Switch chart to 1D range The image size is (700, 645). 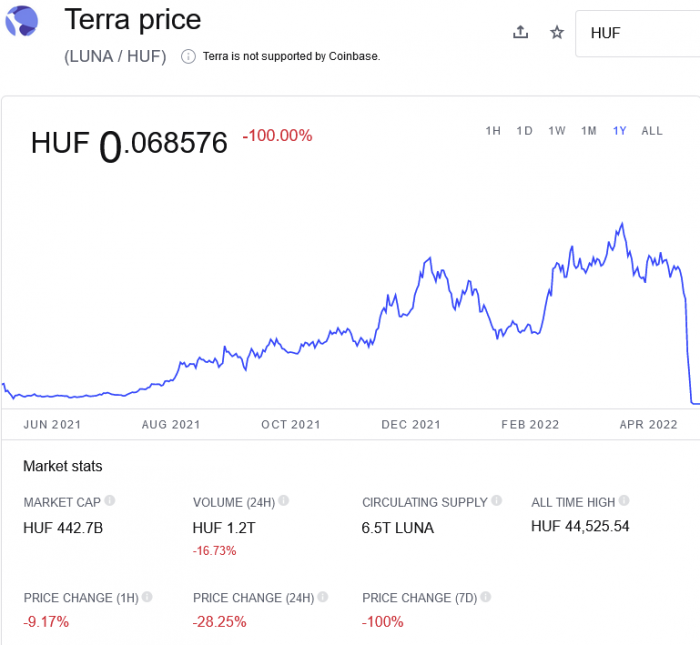[524, 131]
